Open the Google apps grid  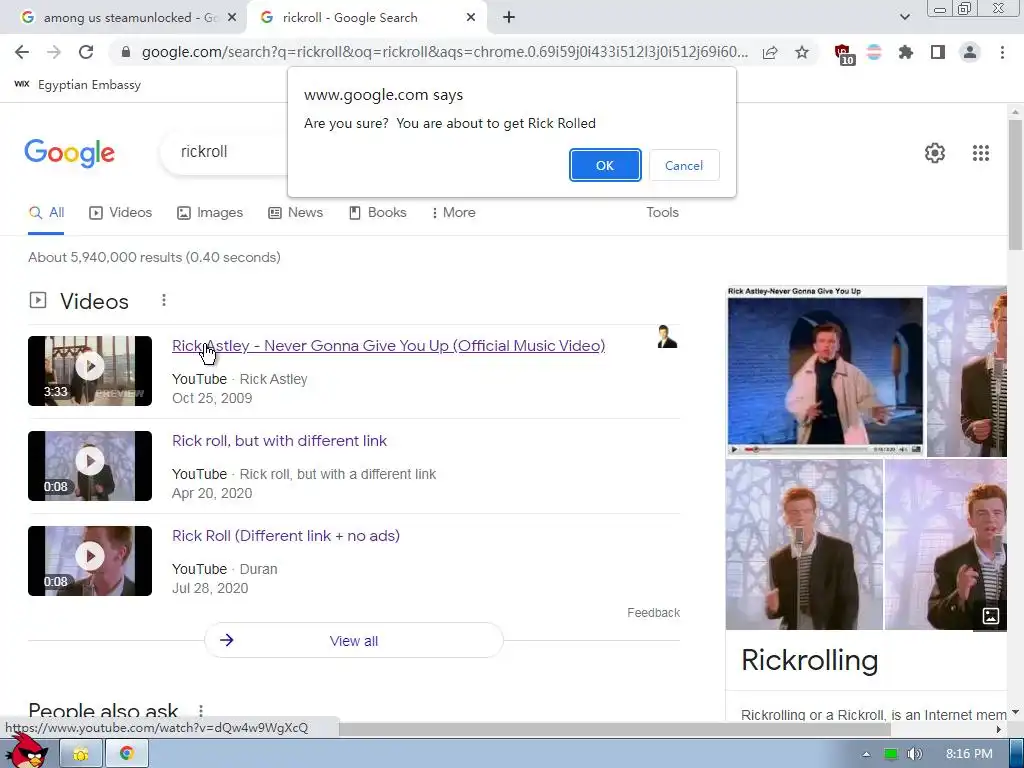coord(980,153)
